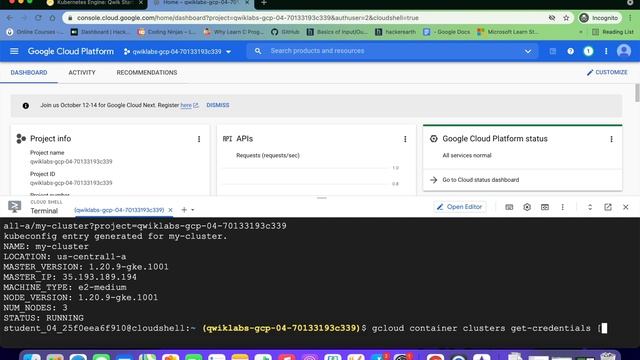640x360 pixels.
Task: Open the user account avatar
Action: click(624, 51)
